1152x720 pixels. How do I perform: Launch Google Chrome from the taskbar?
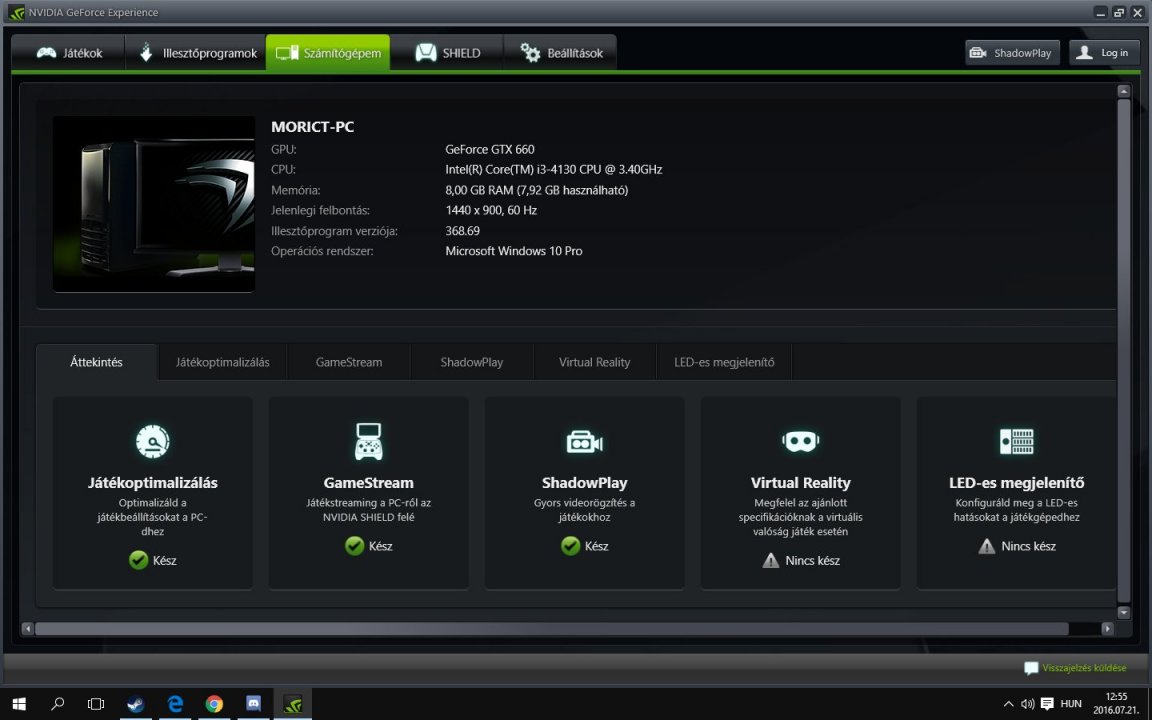(x=214, y=704)
